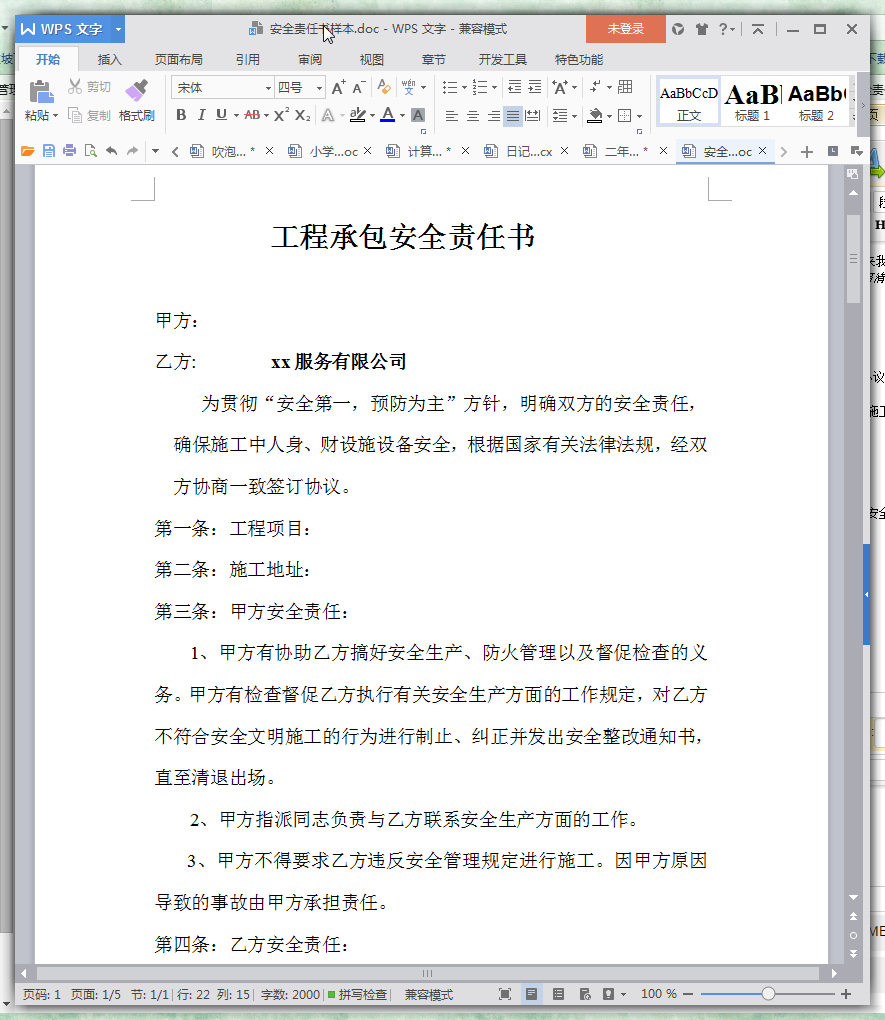Increase paragraph indent
Image resolution: width=885 pixels, height=1020 pixels.
[x=535, y=87]
